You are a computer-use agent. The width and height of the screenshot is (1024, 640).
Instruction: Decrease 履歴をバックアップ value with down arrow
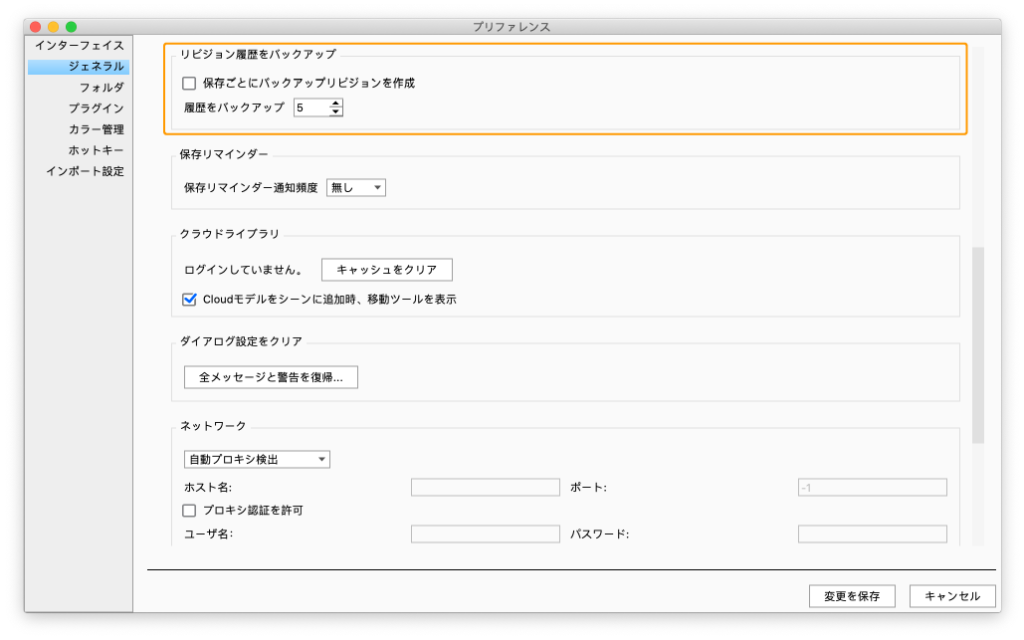tap(336, 112)
